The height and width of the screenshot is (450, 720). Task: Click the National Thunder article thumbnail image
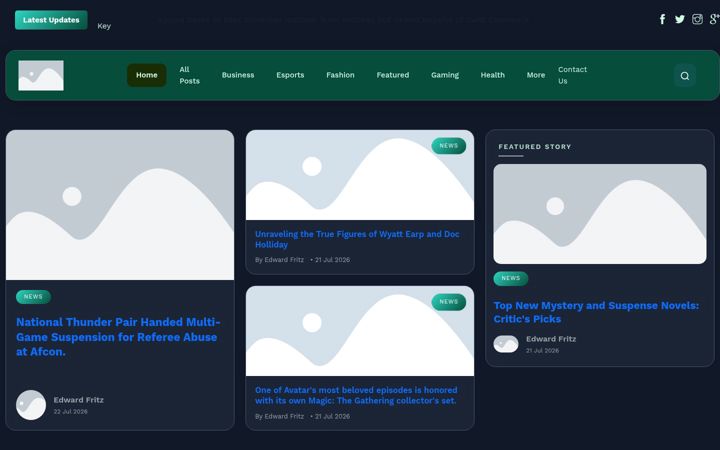(120, 205)
